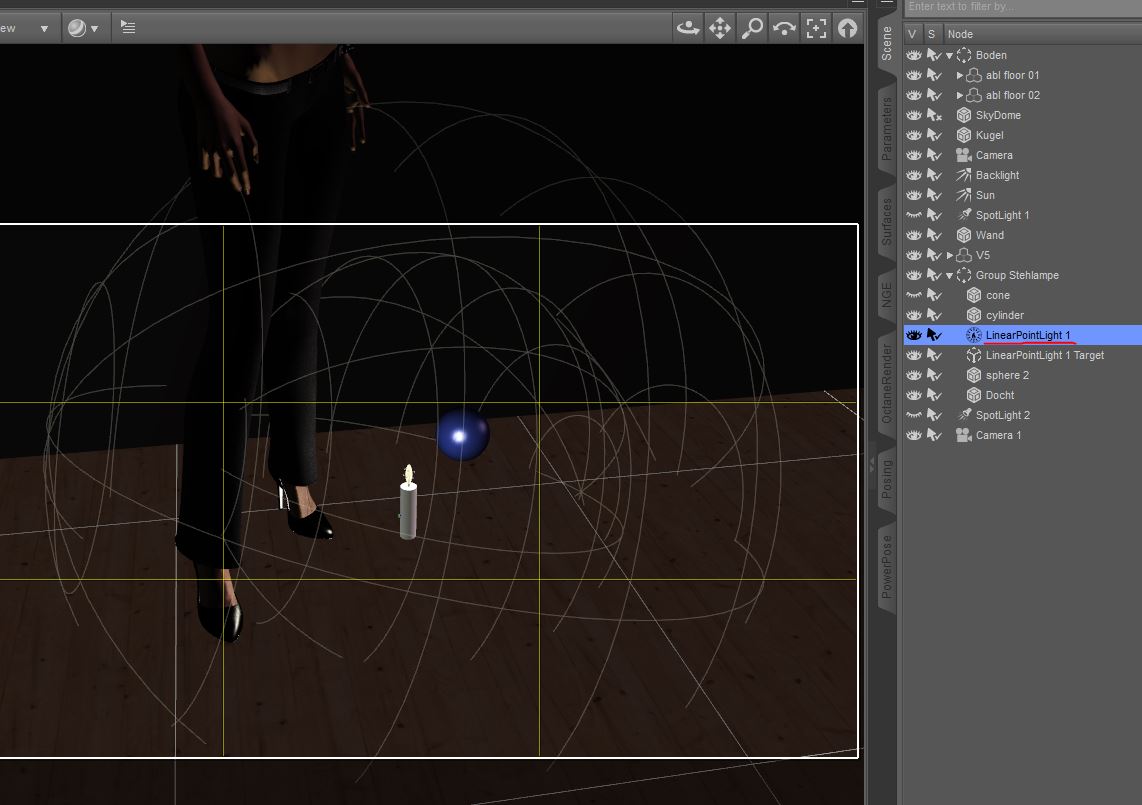This screenshot has width=1142, height=805.
Task: Open the OctaneRender tab
Action: pos(886,383)
